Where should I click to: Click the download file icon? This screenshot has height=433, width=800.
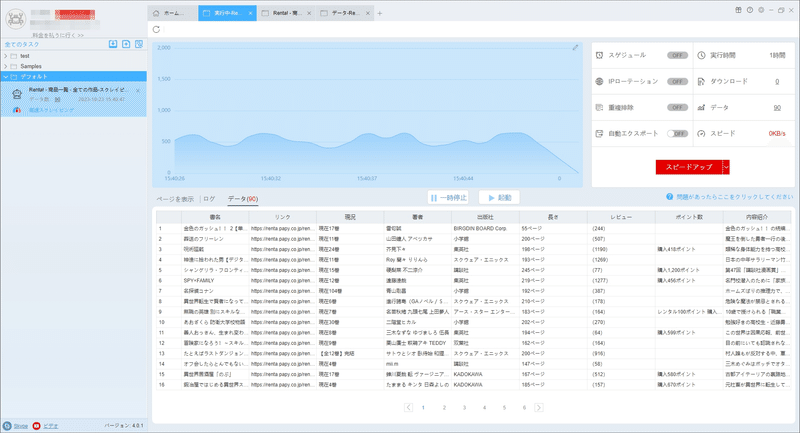pos(701,82)
